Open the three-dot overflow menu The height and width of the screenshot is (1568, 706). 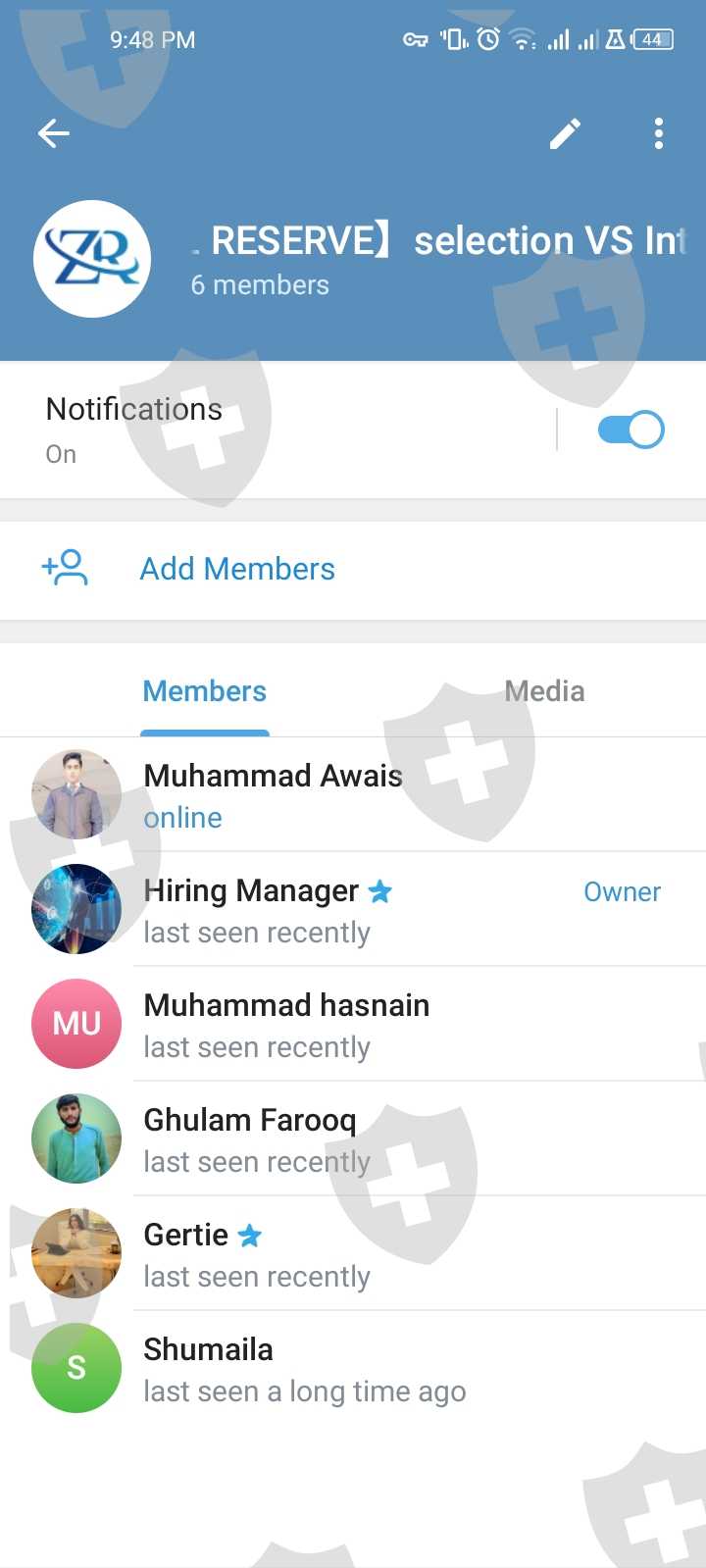659,133
